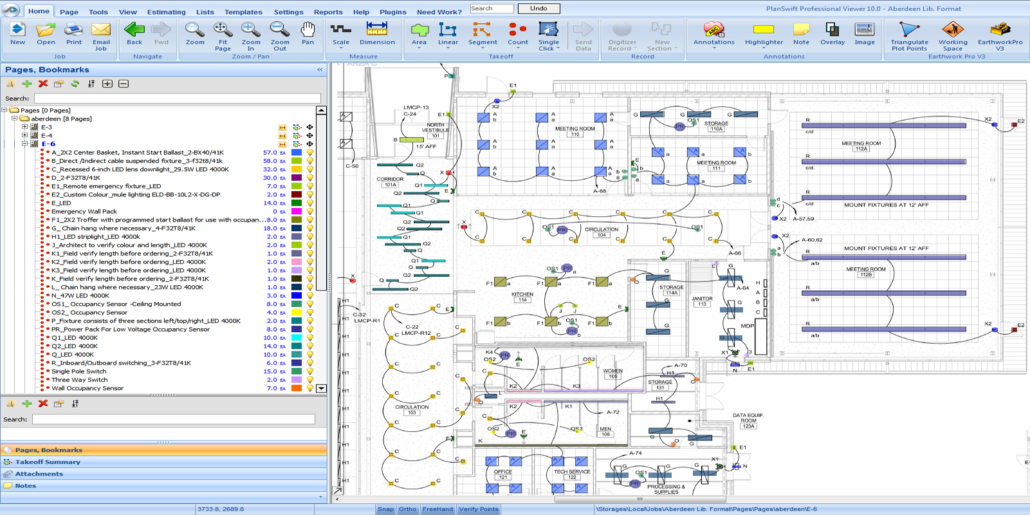This screenshot has width=1030, height=515.
Task: Collapse the Pages, Bookmarks panel with chevron
Action: click(320, 70)
